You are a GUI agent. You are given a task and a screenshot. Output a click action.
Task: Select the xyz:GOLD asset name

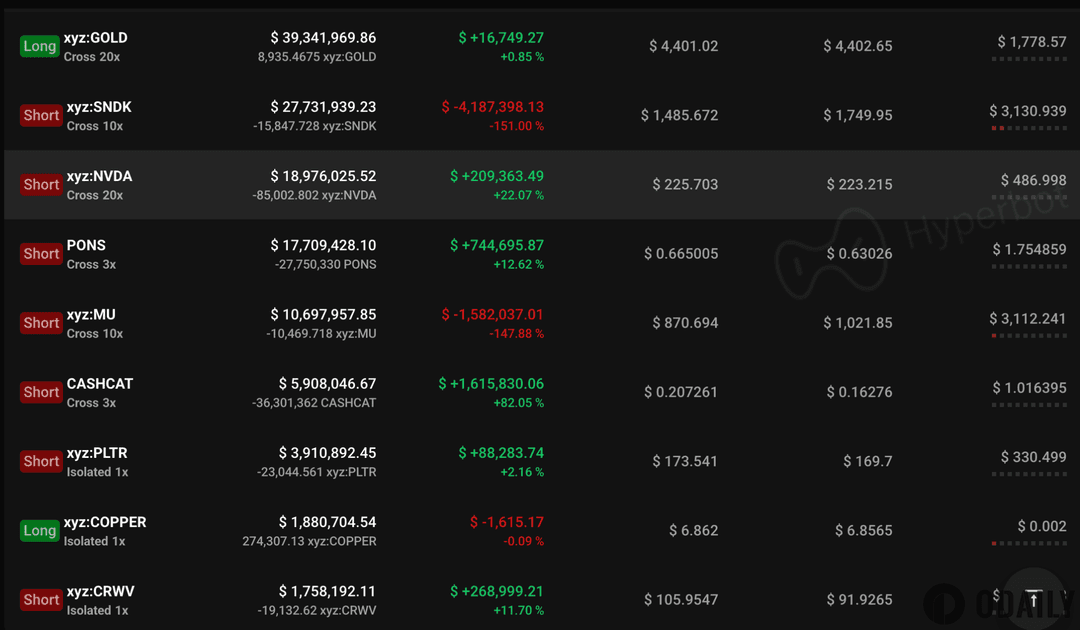click(x=96, y=38)
